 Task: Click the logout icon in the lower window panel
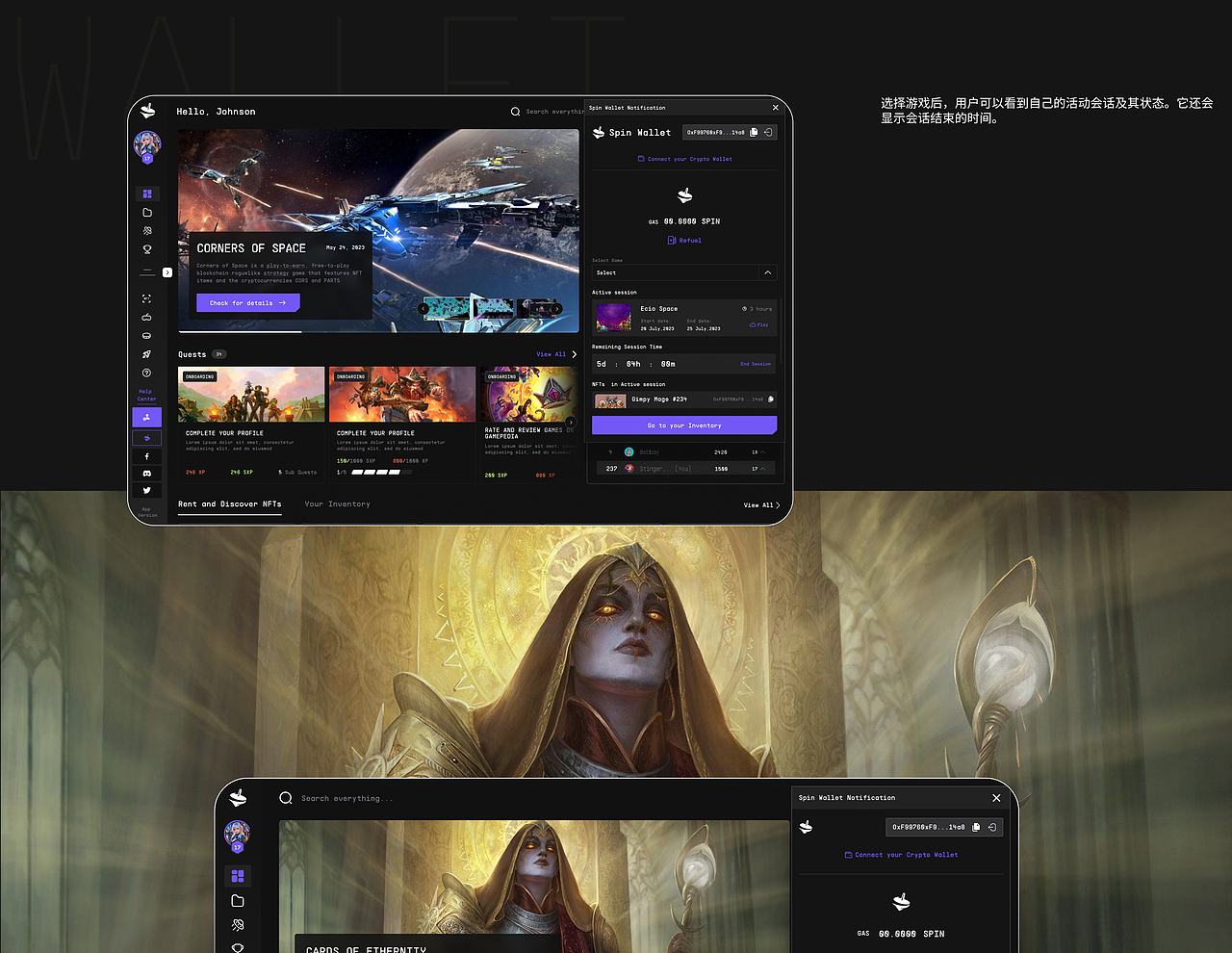coord(992,827)
